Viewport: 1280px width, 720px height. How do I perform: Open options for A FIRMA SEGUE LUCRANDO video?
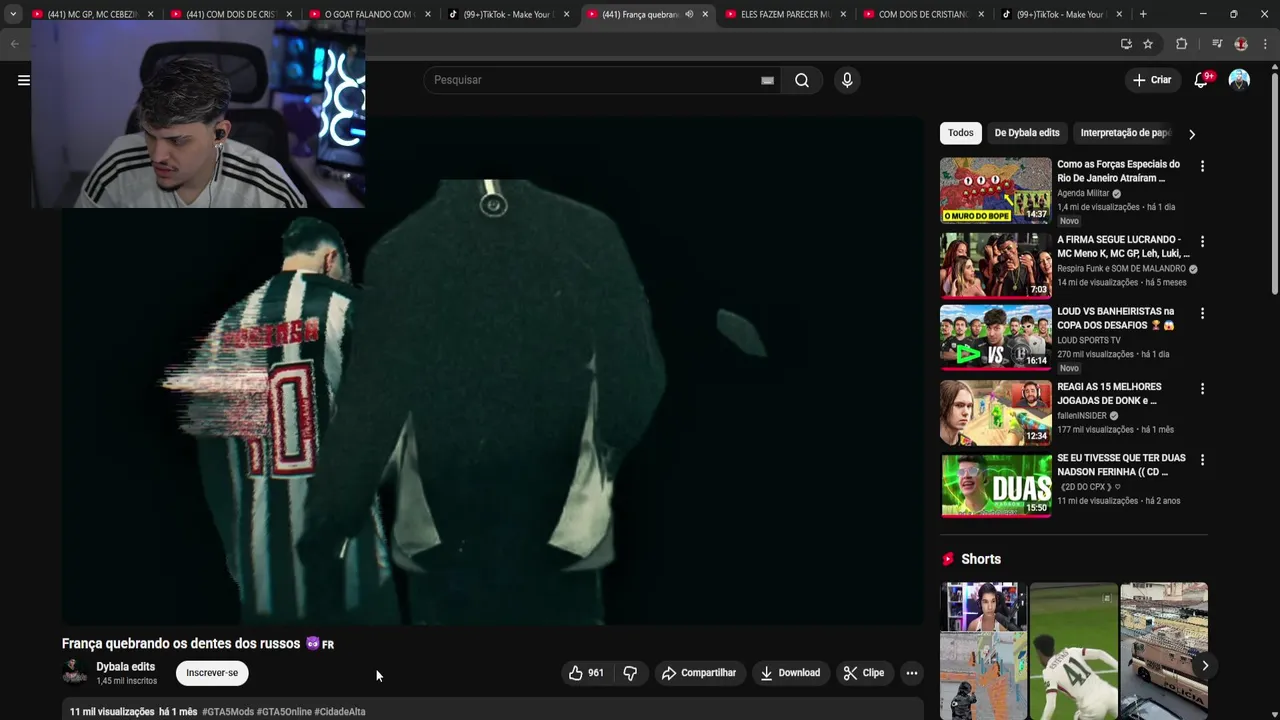coord(1202,241)
